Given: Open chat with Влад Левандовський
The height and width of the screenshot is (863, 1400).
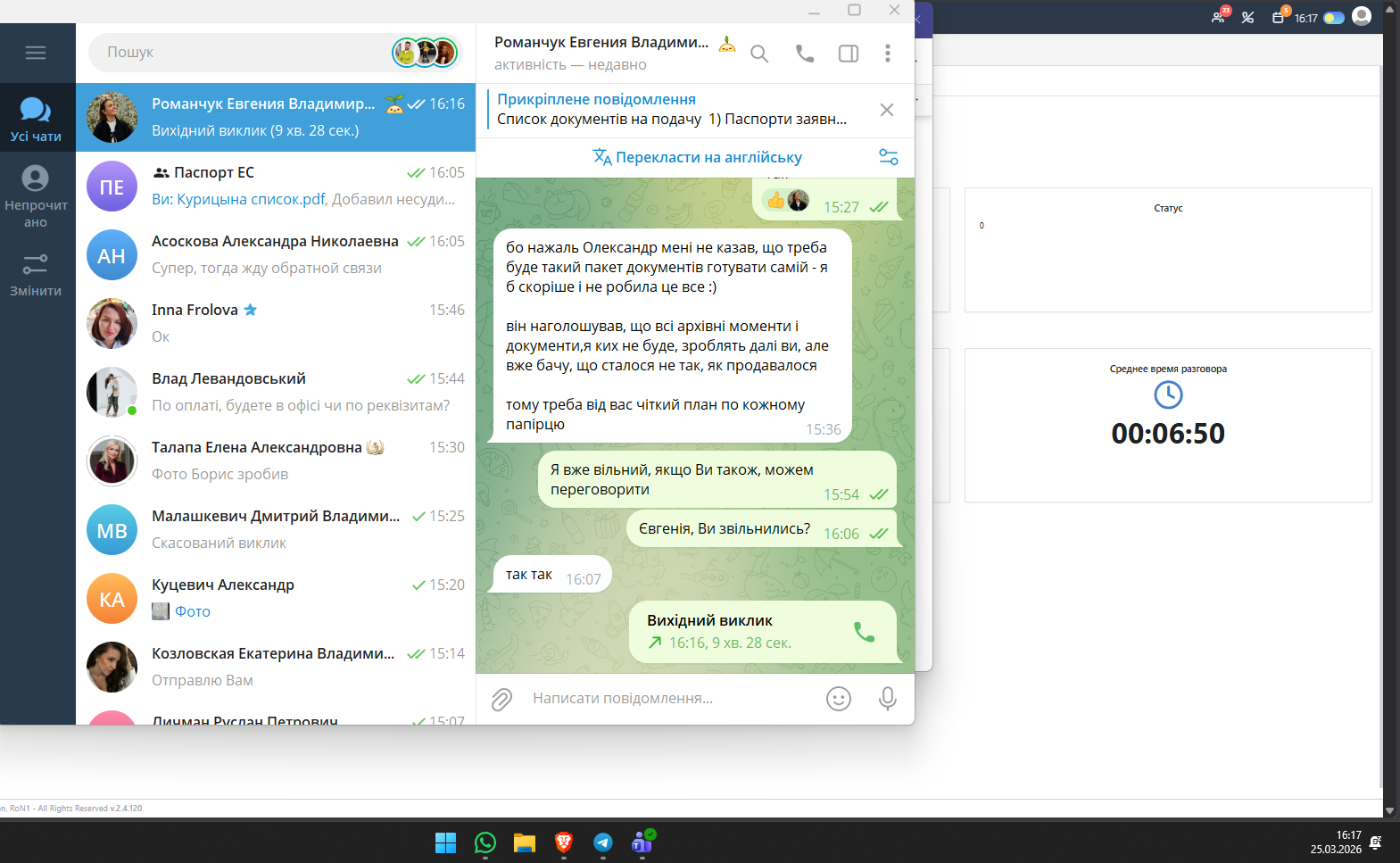Looking at the screenshot, I should pos(276,392).
